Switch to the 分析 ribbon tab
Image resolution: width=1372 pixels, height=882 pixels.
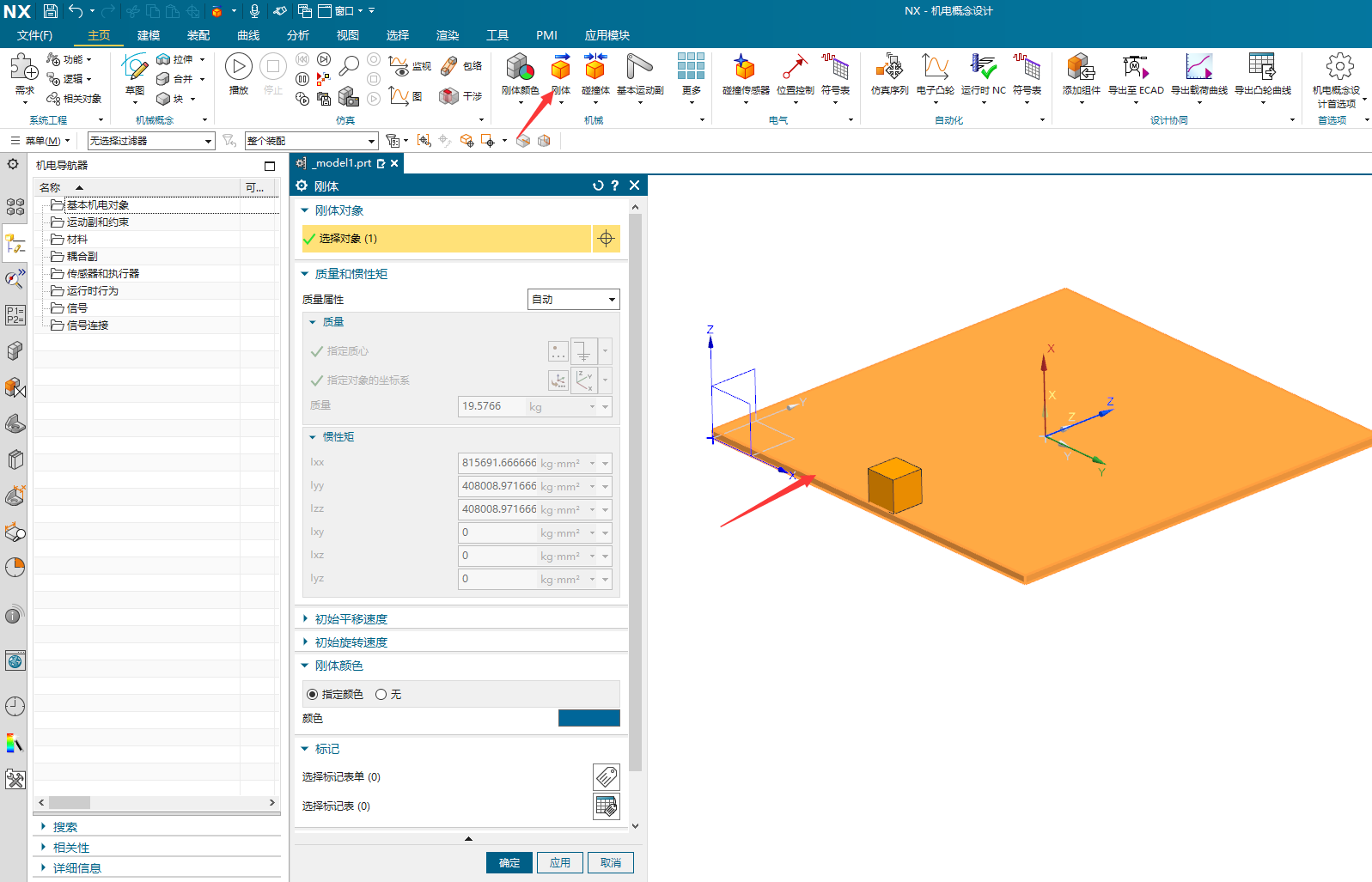(x=298, y=35)
